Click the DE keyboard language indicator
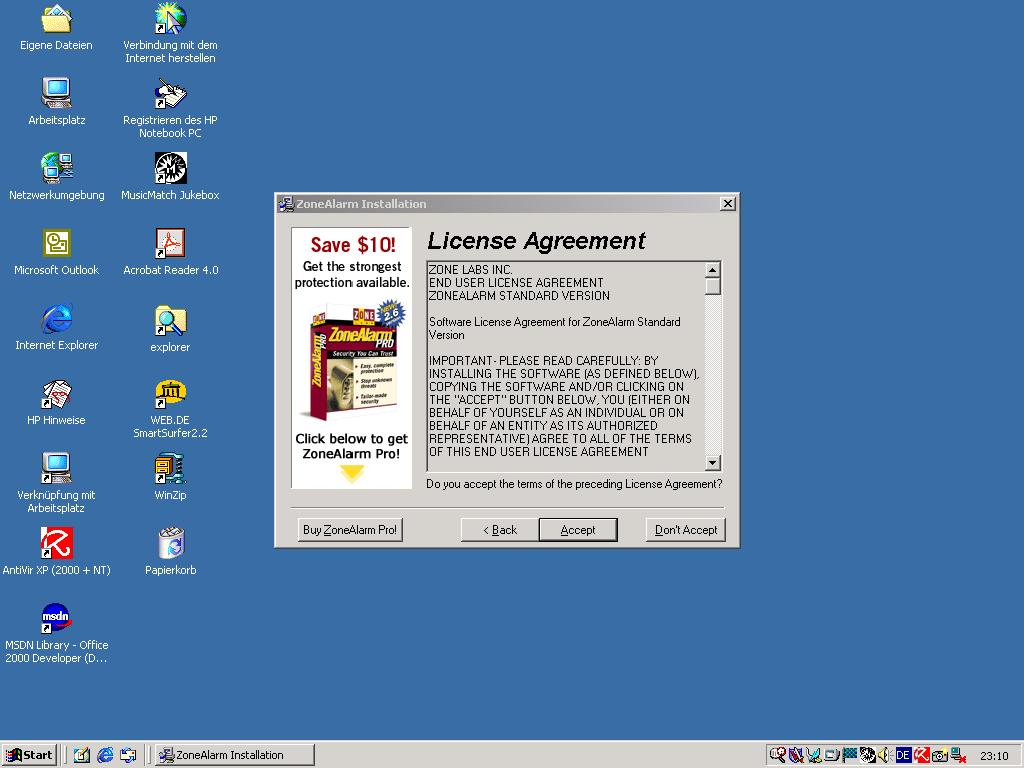The image size is (1024, 768). coord(903,755)
